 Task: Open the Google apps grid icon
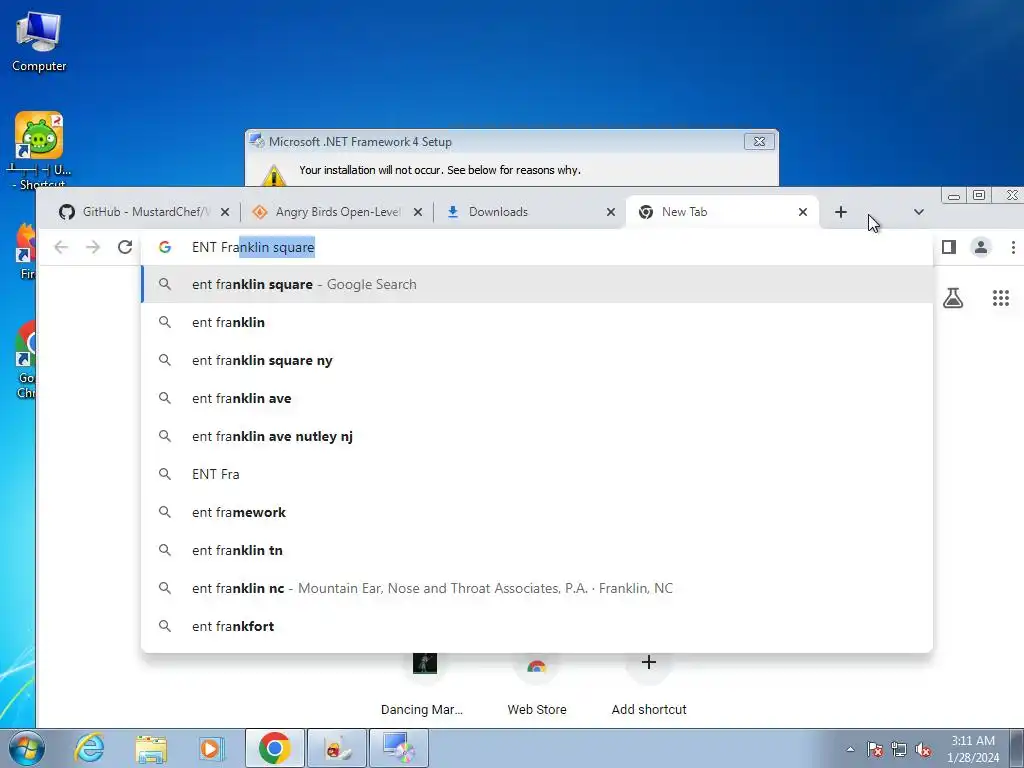tap(1000, 298)
